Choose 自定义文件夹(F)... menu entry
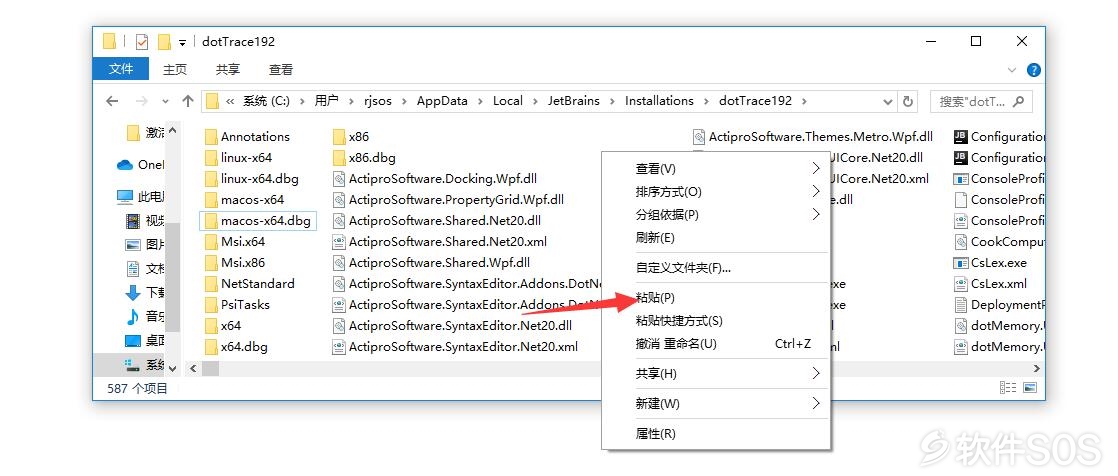 click(716, 268)
